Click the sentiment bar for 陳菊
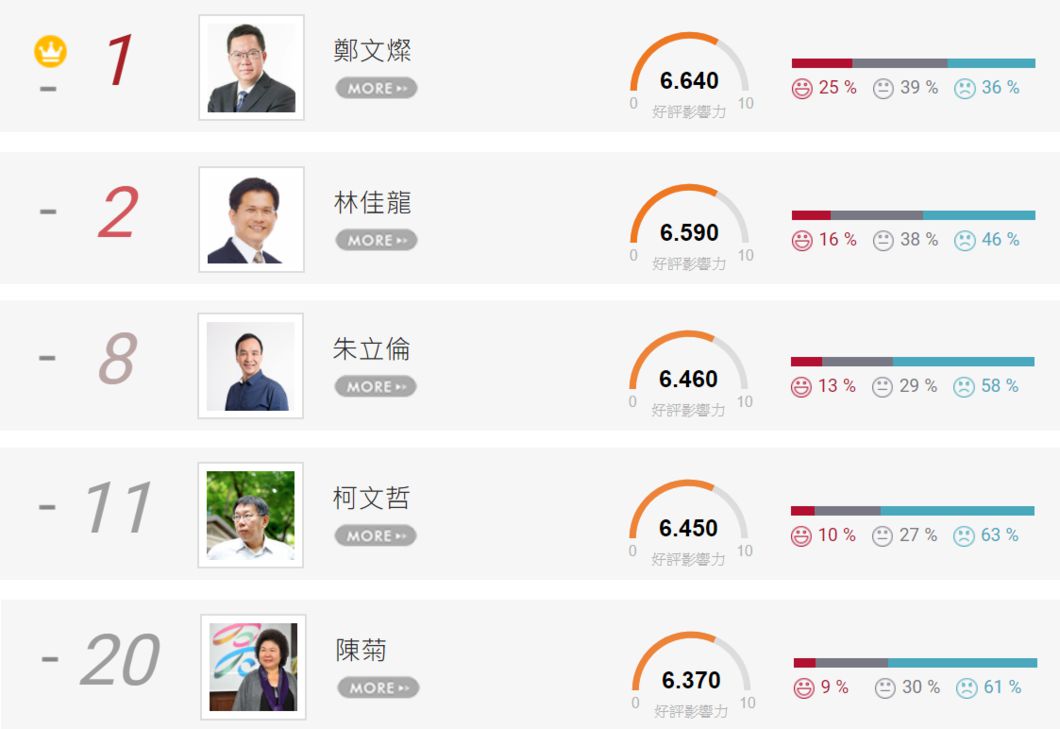Image resolution: width=1060 pixels, height=729 pixels. [x=915, y=663]
